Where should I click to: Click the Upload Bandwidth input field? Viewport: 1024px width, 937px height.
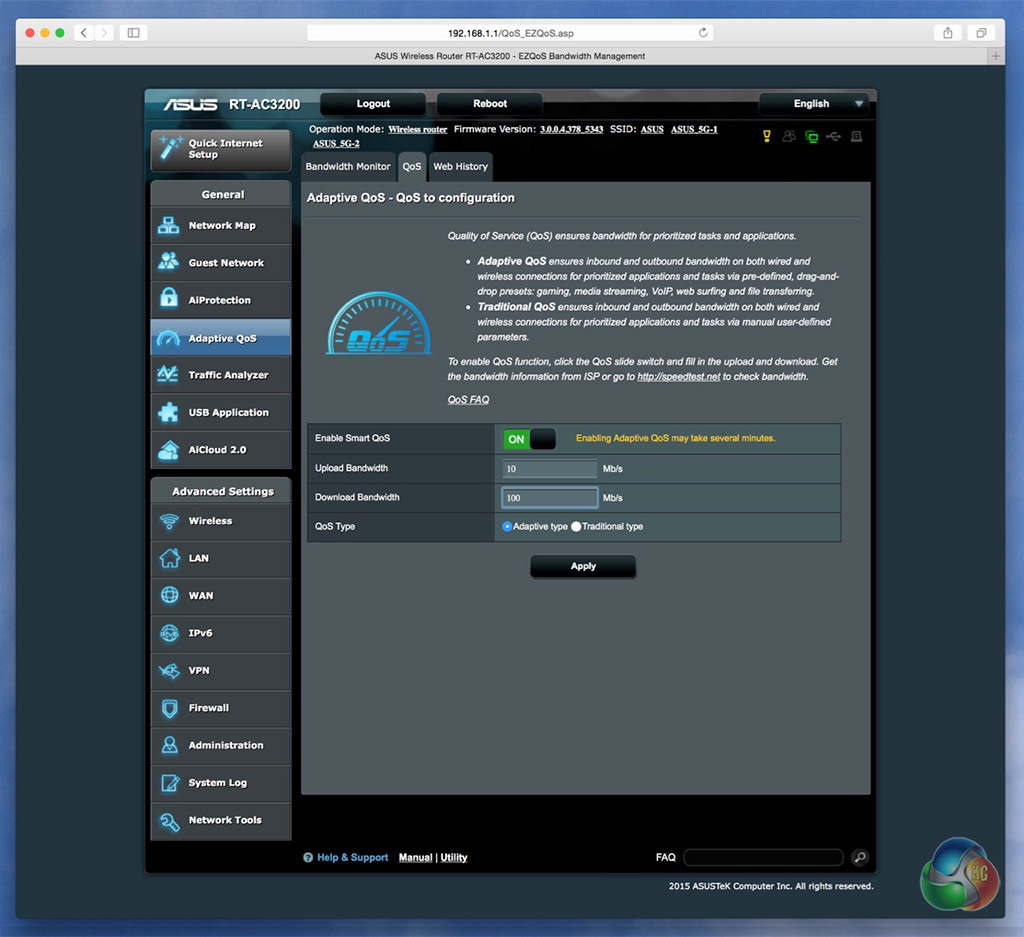pos(549,469)
